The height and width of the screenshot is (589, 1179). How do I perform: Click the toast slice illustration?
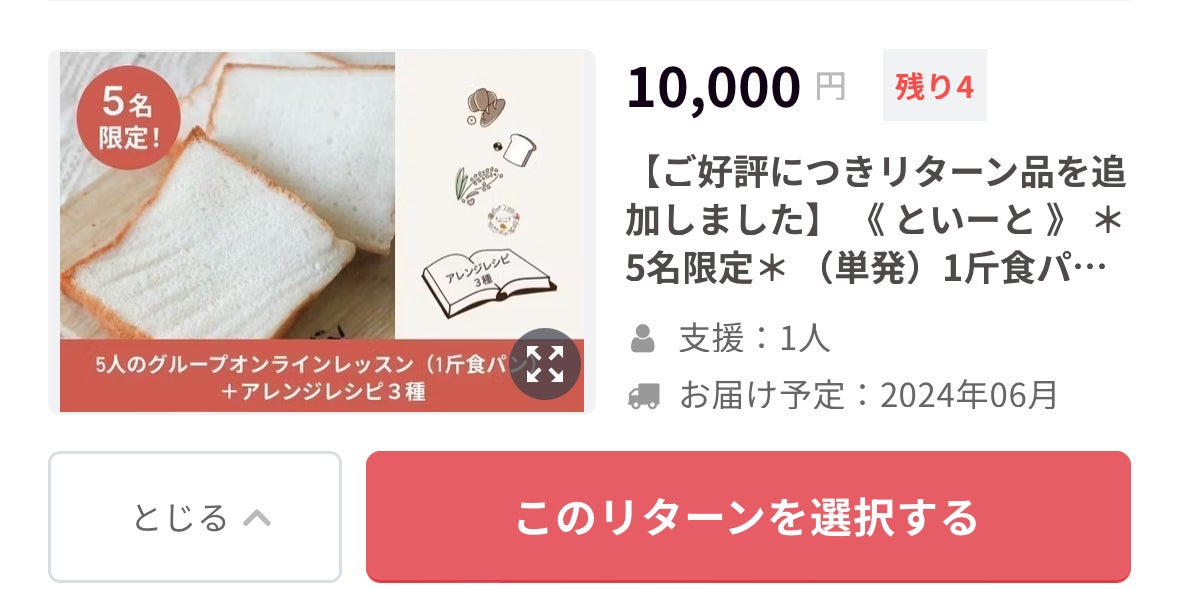[517, 150]
